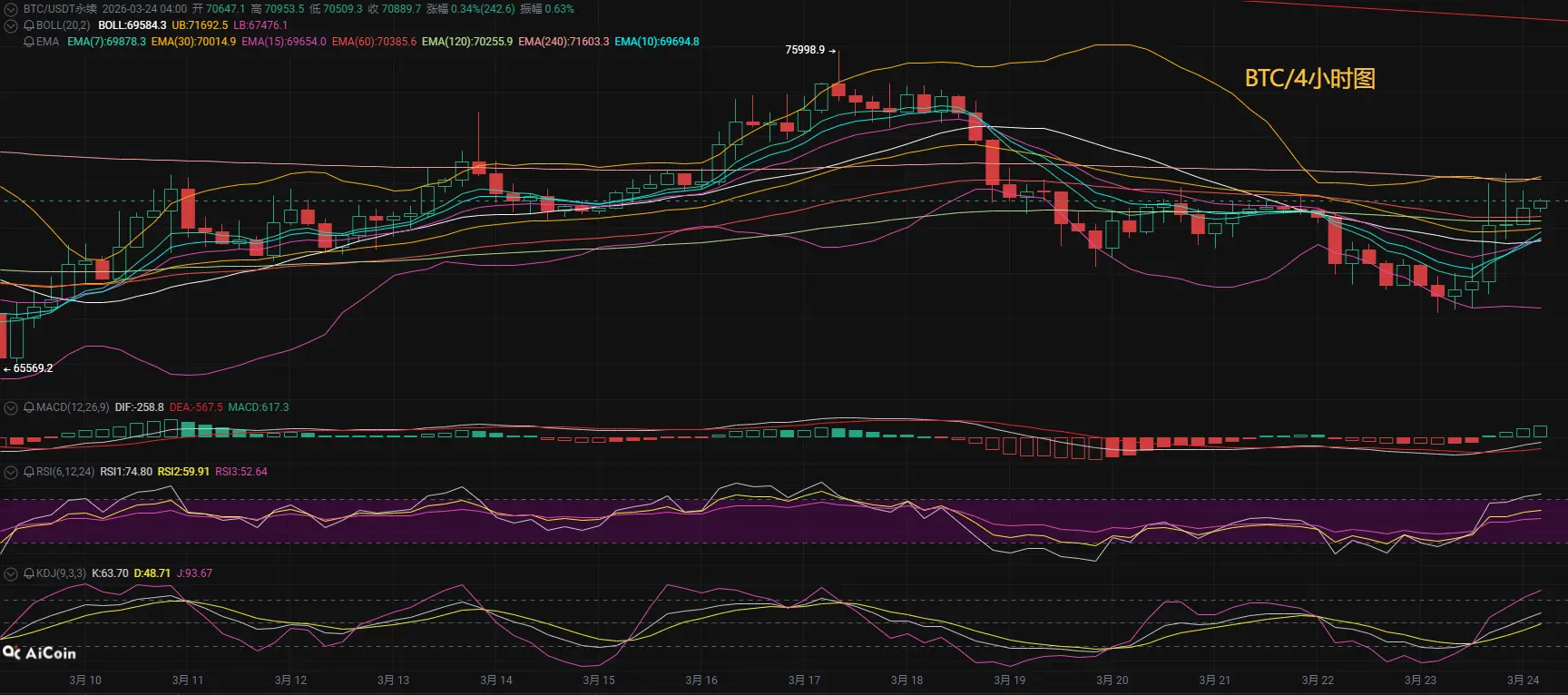The width and height of the screenshot is (1568, 695).
Task: Collapse the BTC/USDT main chart chevron
Action: coord(11,9)
